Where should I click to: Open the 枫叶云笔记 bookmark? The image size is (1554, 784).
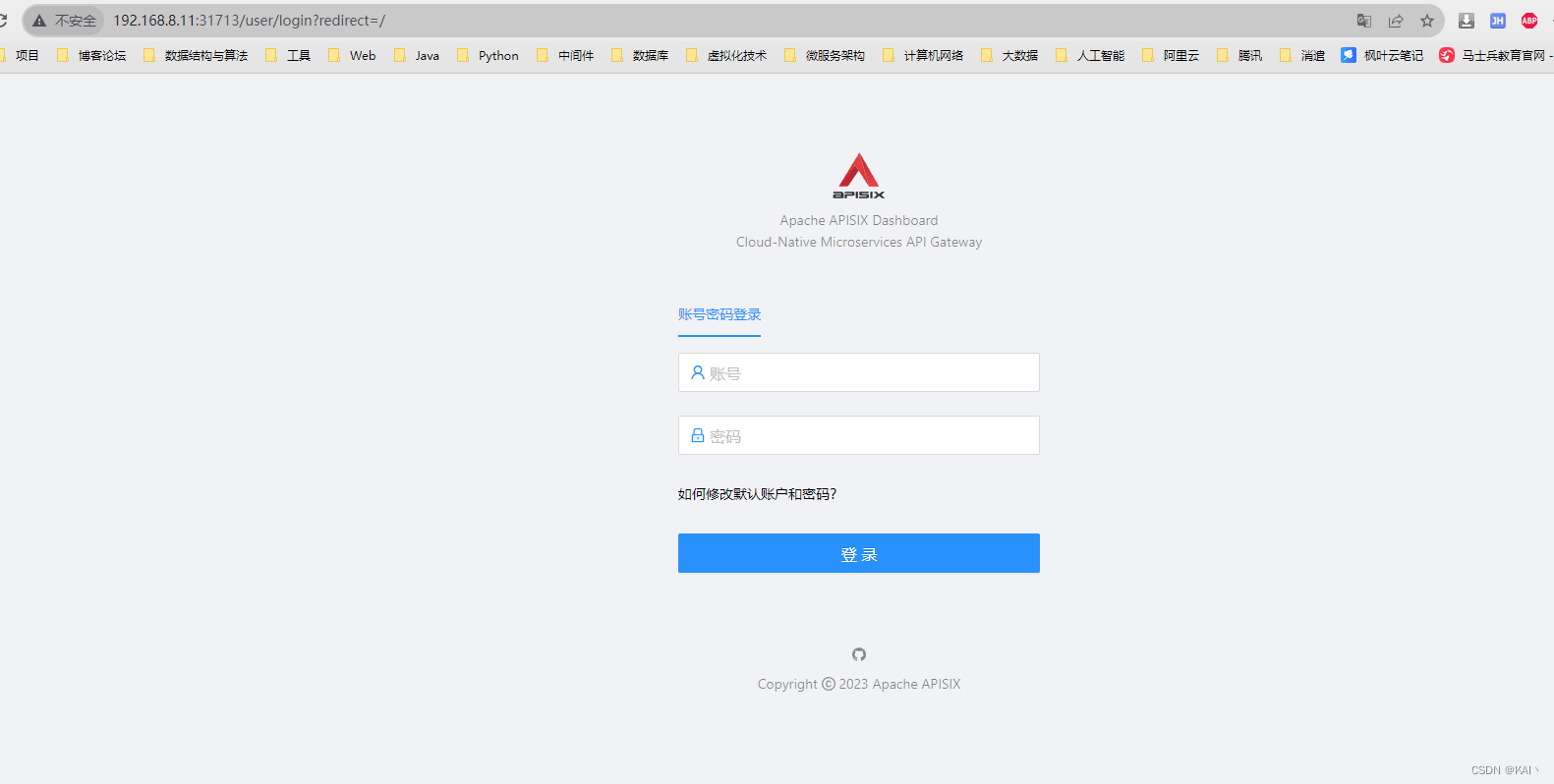pos(1382,56)
